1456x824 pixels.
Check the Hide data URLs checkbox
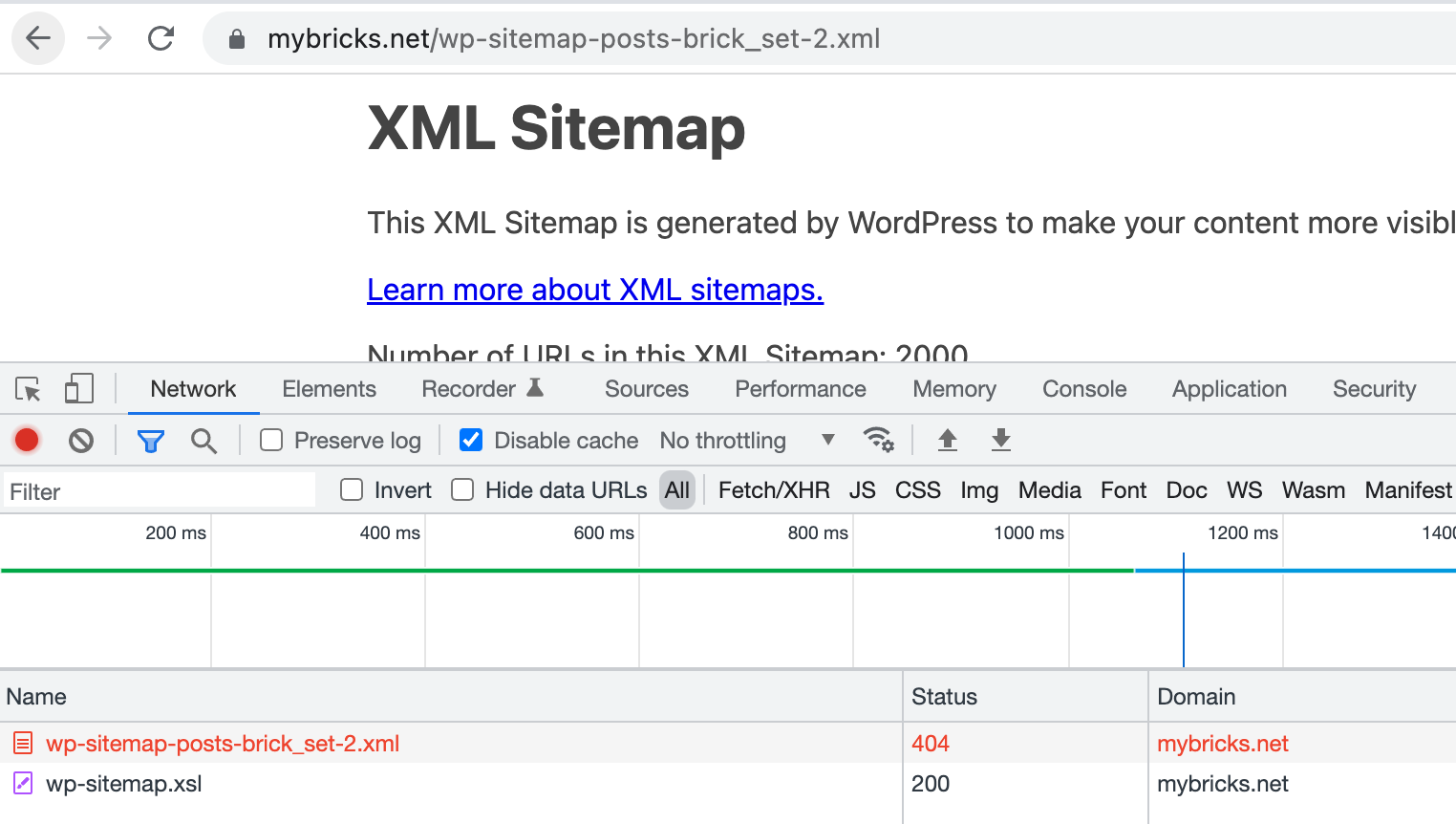pyautogui.click(x=461, y=489)
